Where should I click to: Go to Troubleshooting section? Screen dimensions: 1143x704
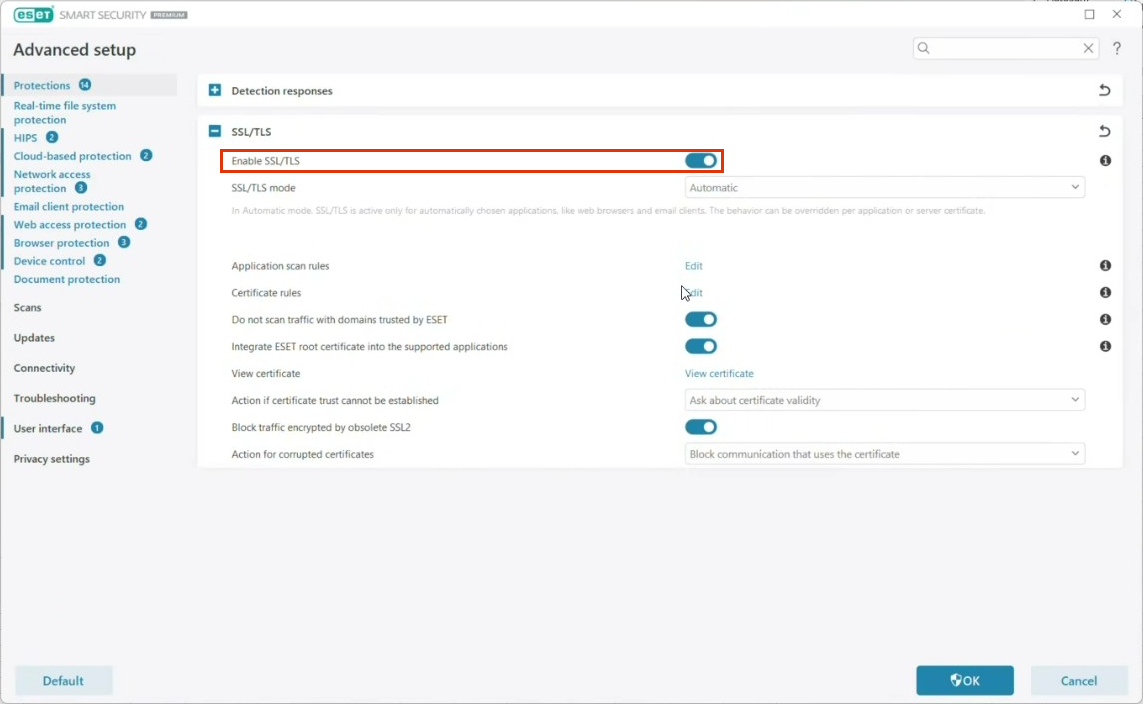click(x=54, y=398)
